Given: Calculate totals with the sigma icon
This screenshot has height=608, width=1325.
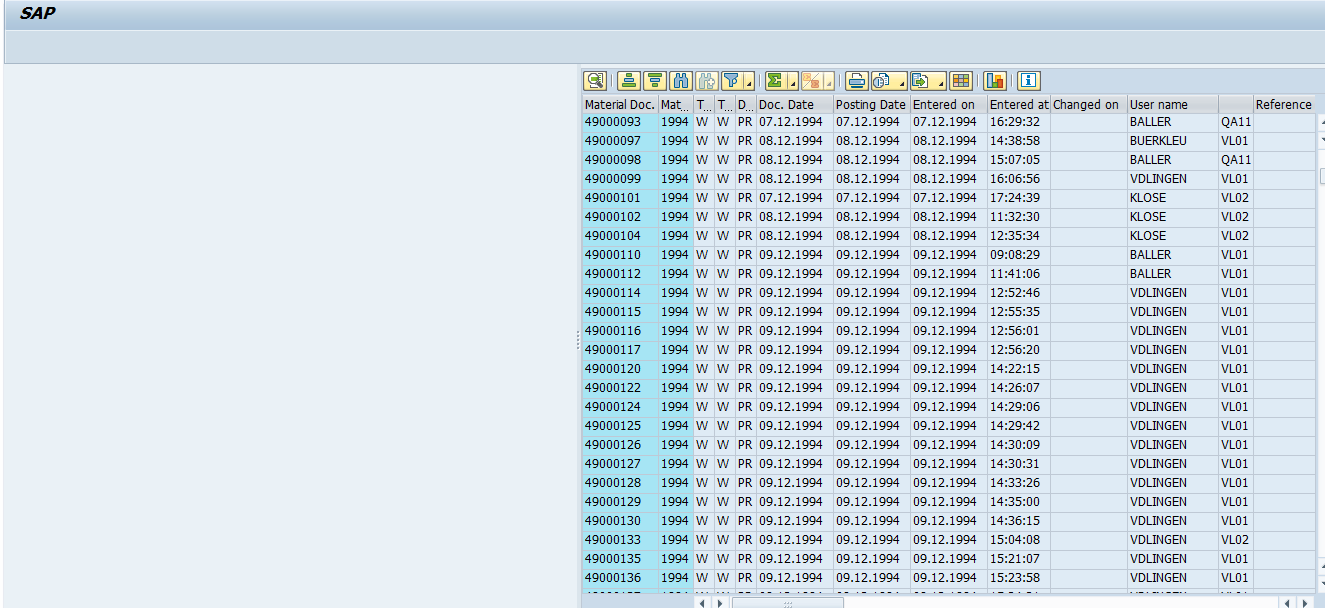Looking at the screenshot, I should [773, 81].
